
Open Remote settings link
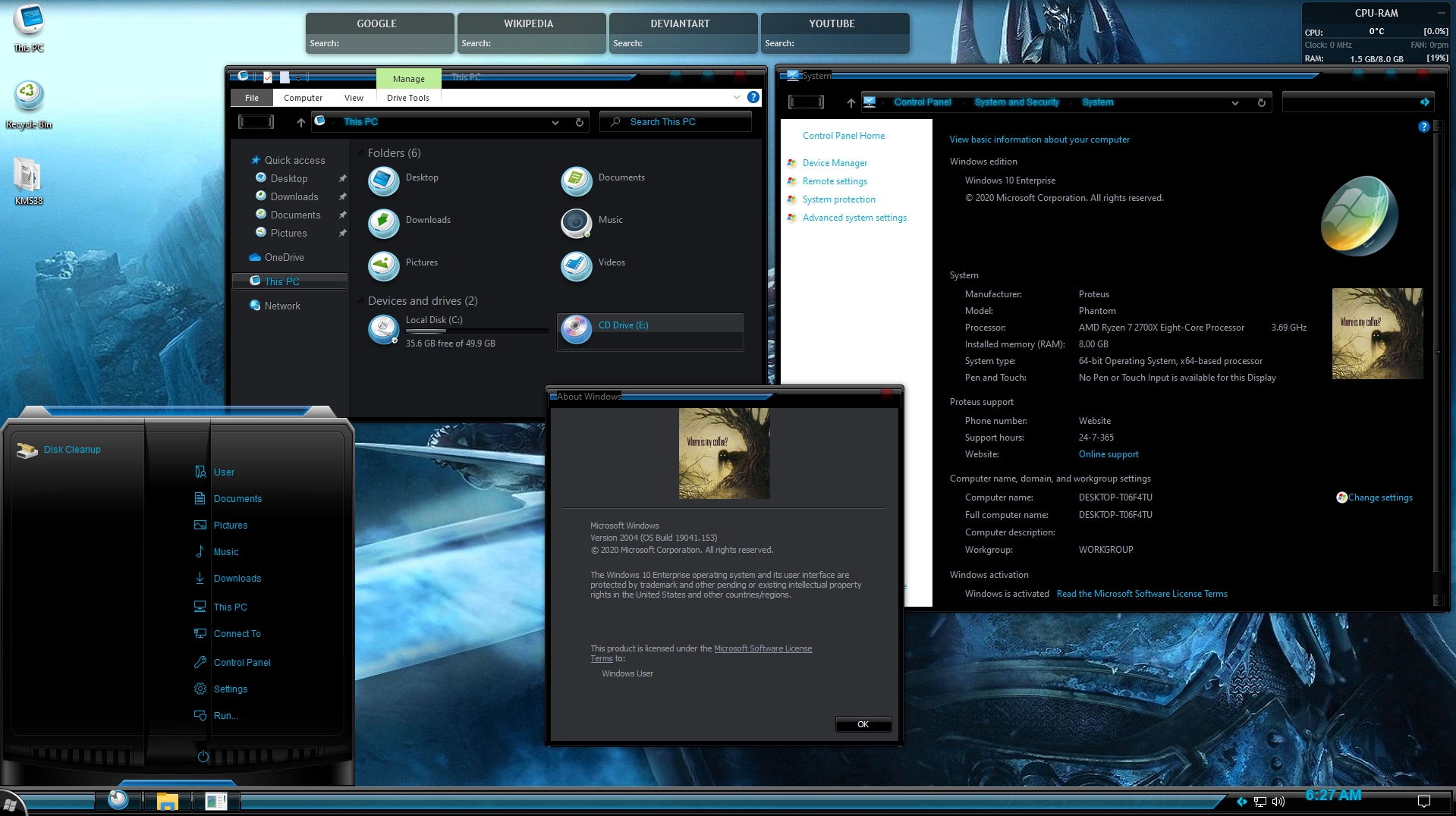pyautogui.click(x=835, y=181)
